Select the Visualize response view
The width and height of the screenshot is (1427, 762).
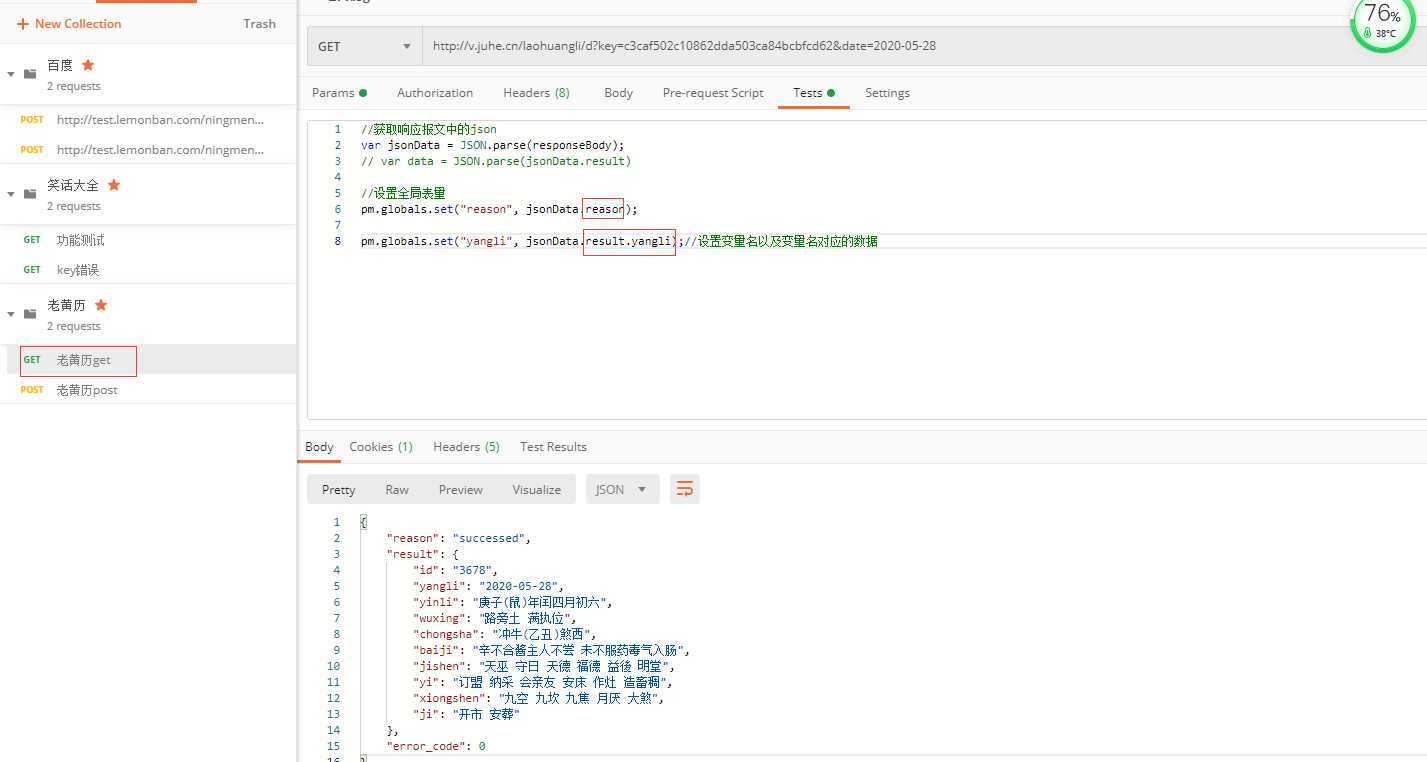[x=537, y=490]
